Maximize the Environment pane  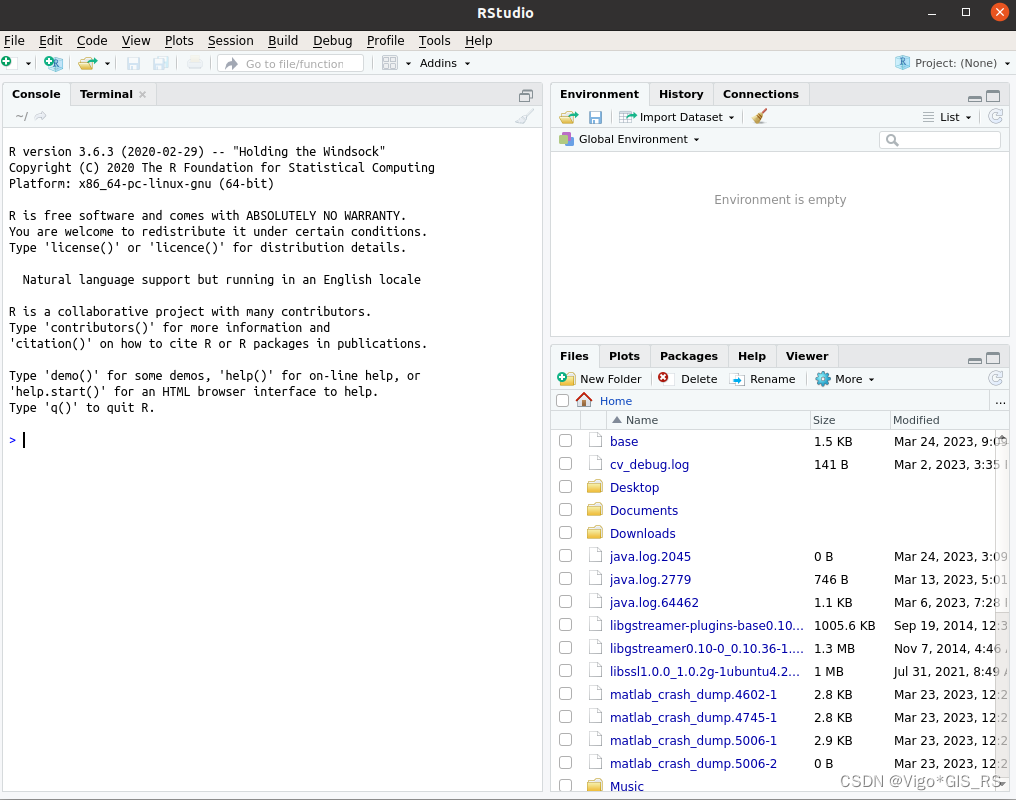click(x=993, y=97)
